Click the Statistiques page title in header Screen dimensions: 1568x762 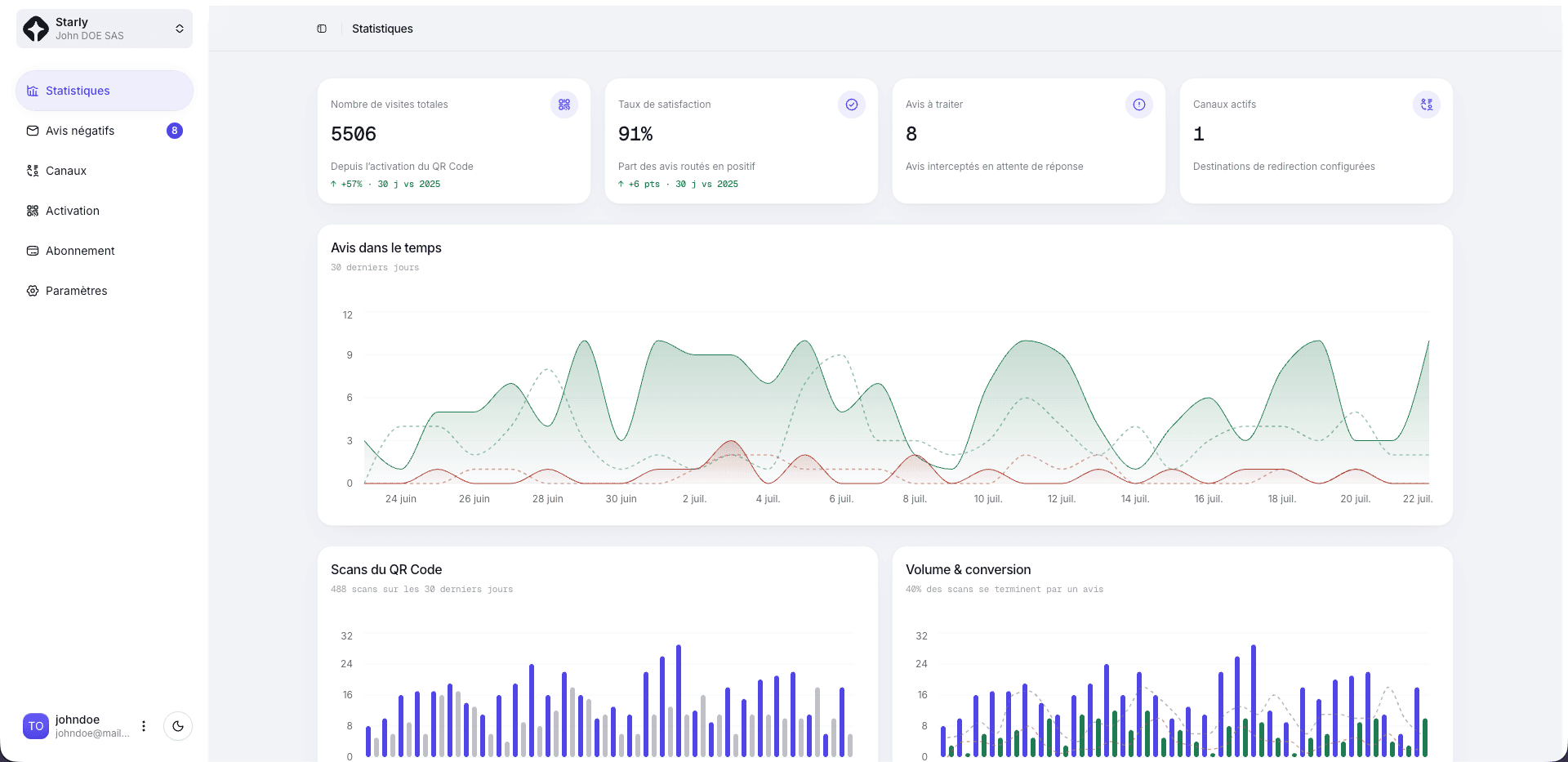click(x=382, y=29)
